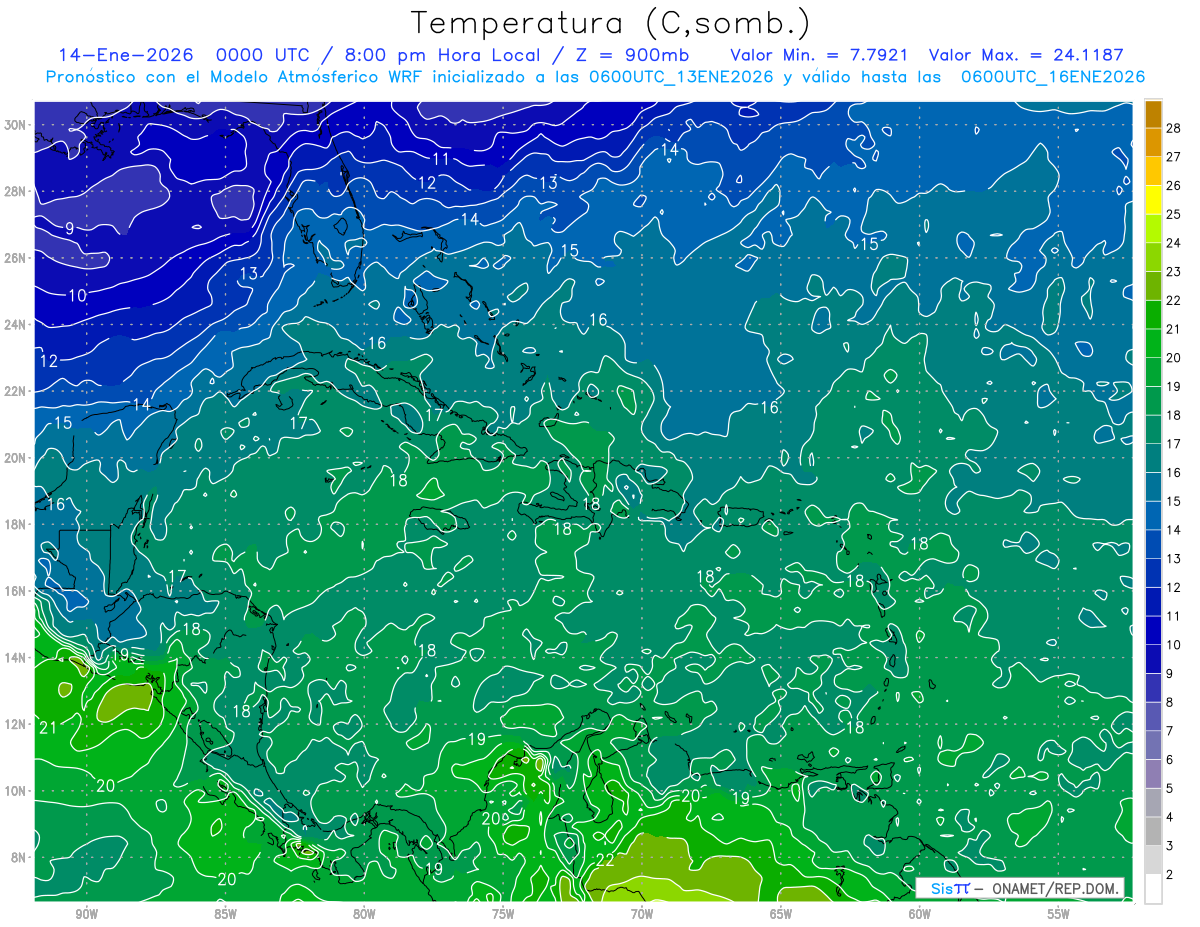Click legend label 2 on color scale

click(x=1170, y=875)
